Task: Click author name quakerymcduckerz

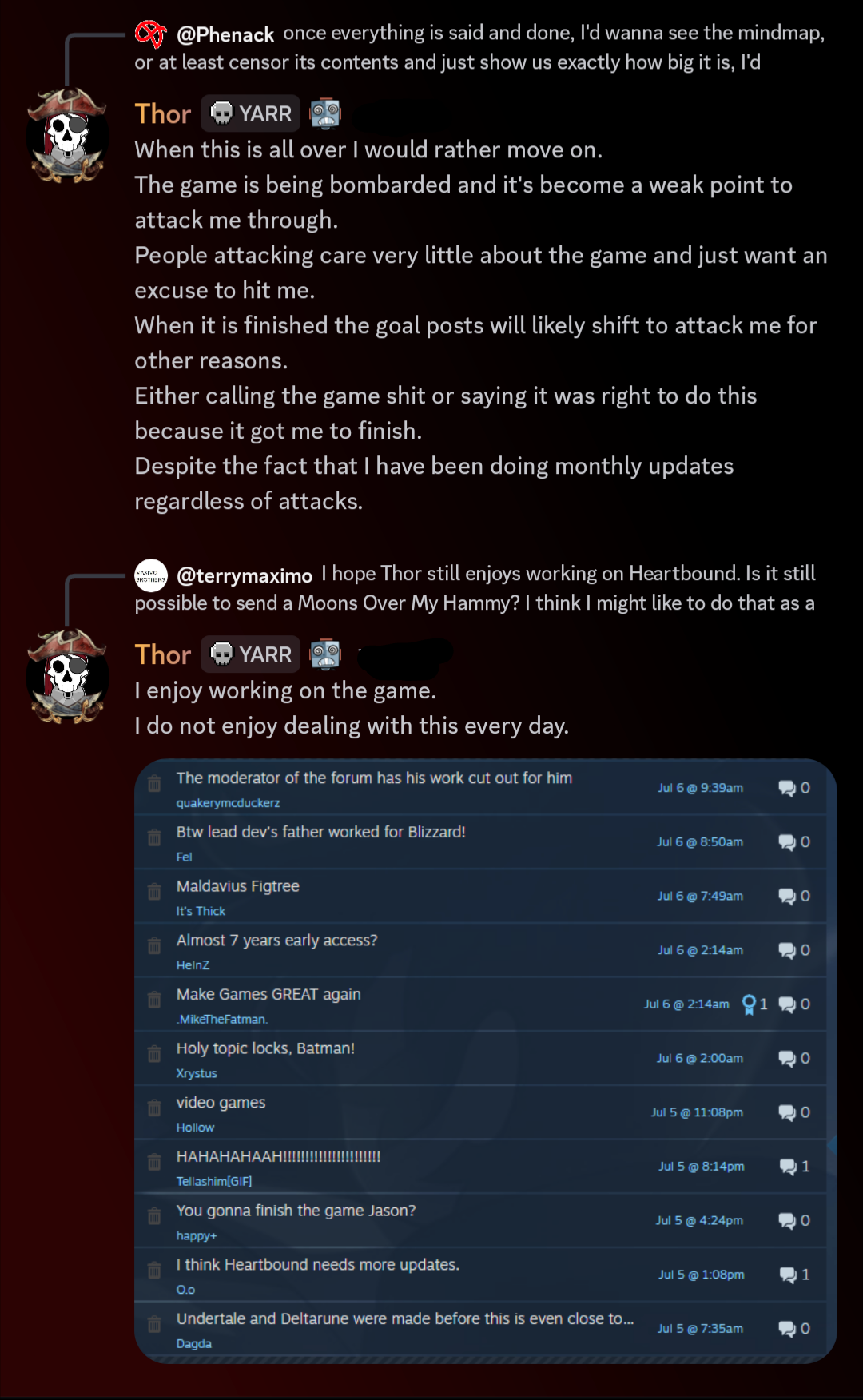Action: pyautogui.click(x=228, y=803)
